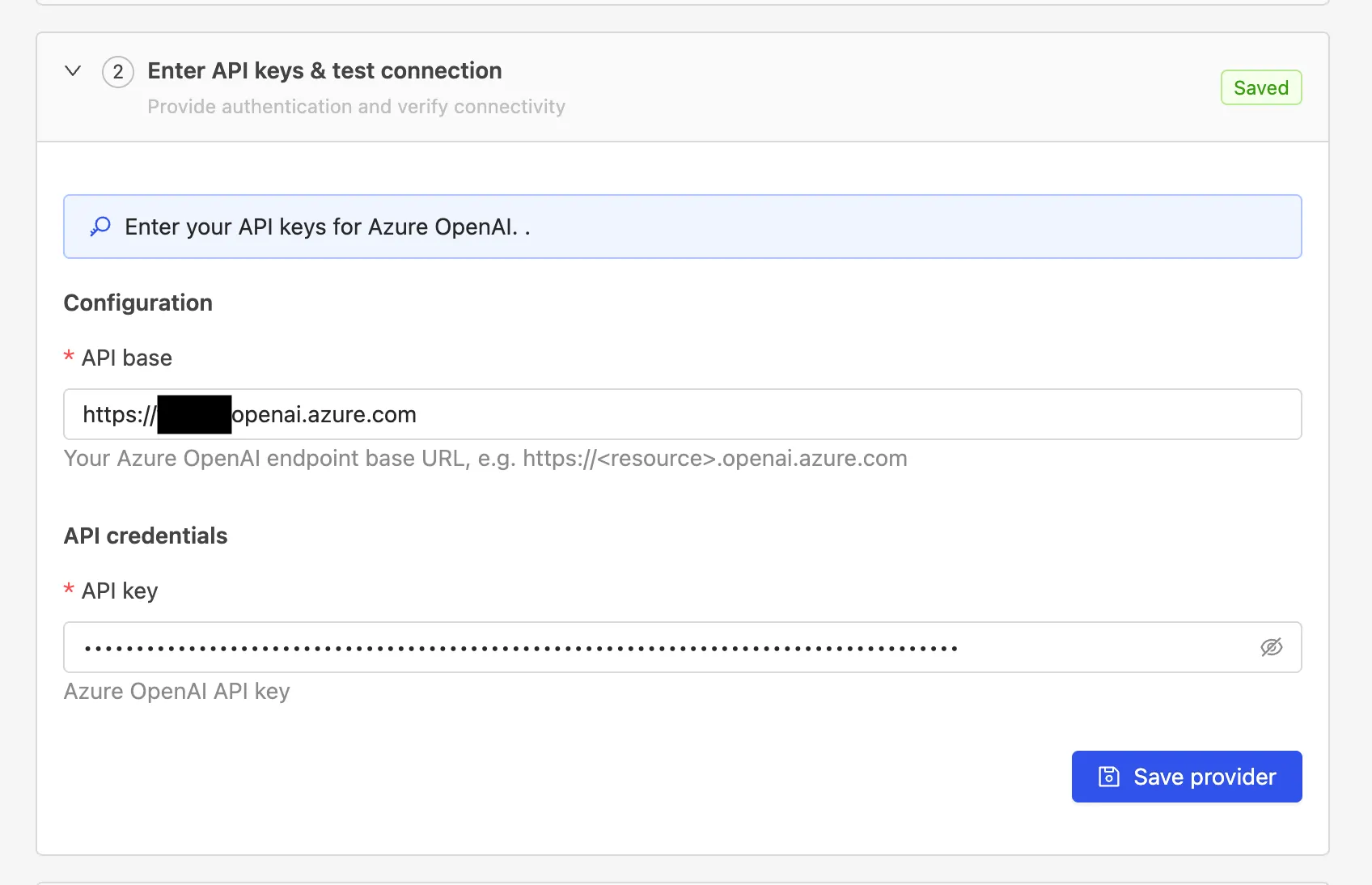Show the API key using eye icon
This screenshot has width=1372, height=885.
1271,647
